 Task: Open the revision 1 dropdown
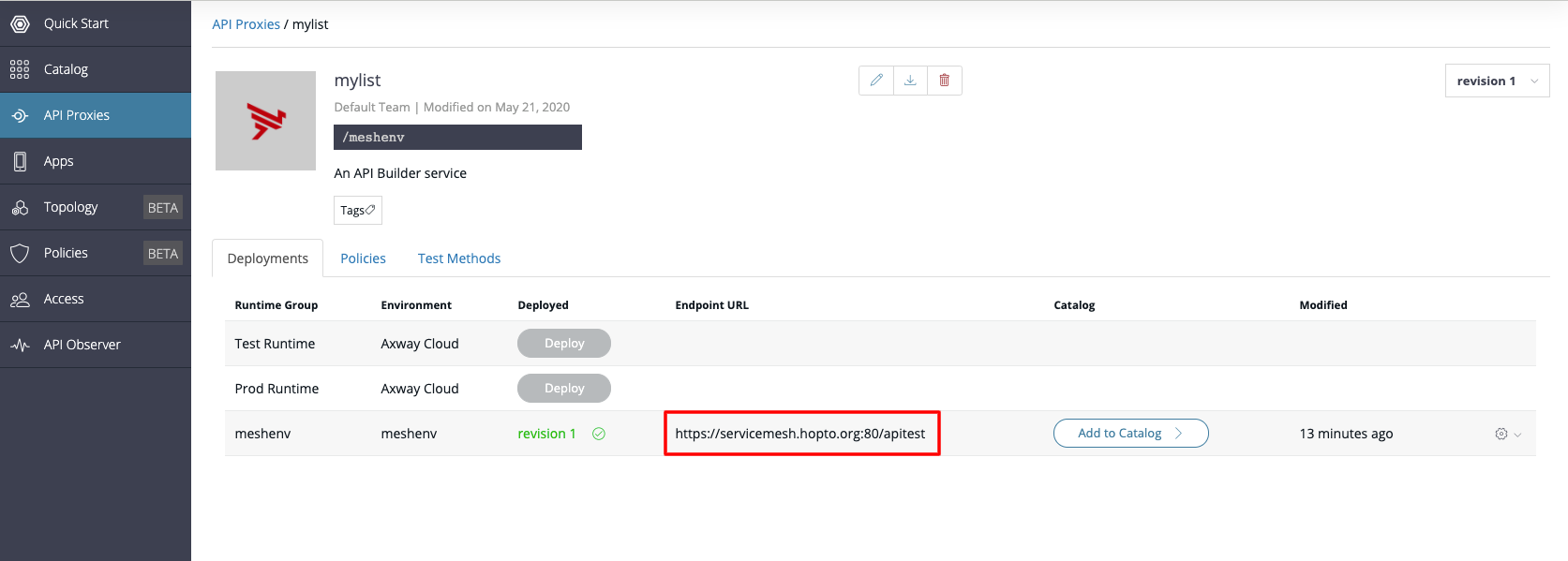point(1497,81)
